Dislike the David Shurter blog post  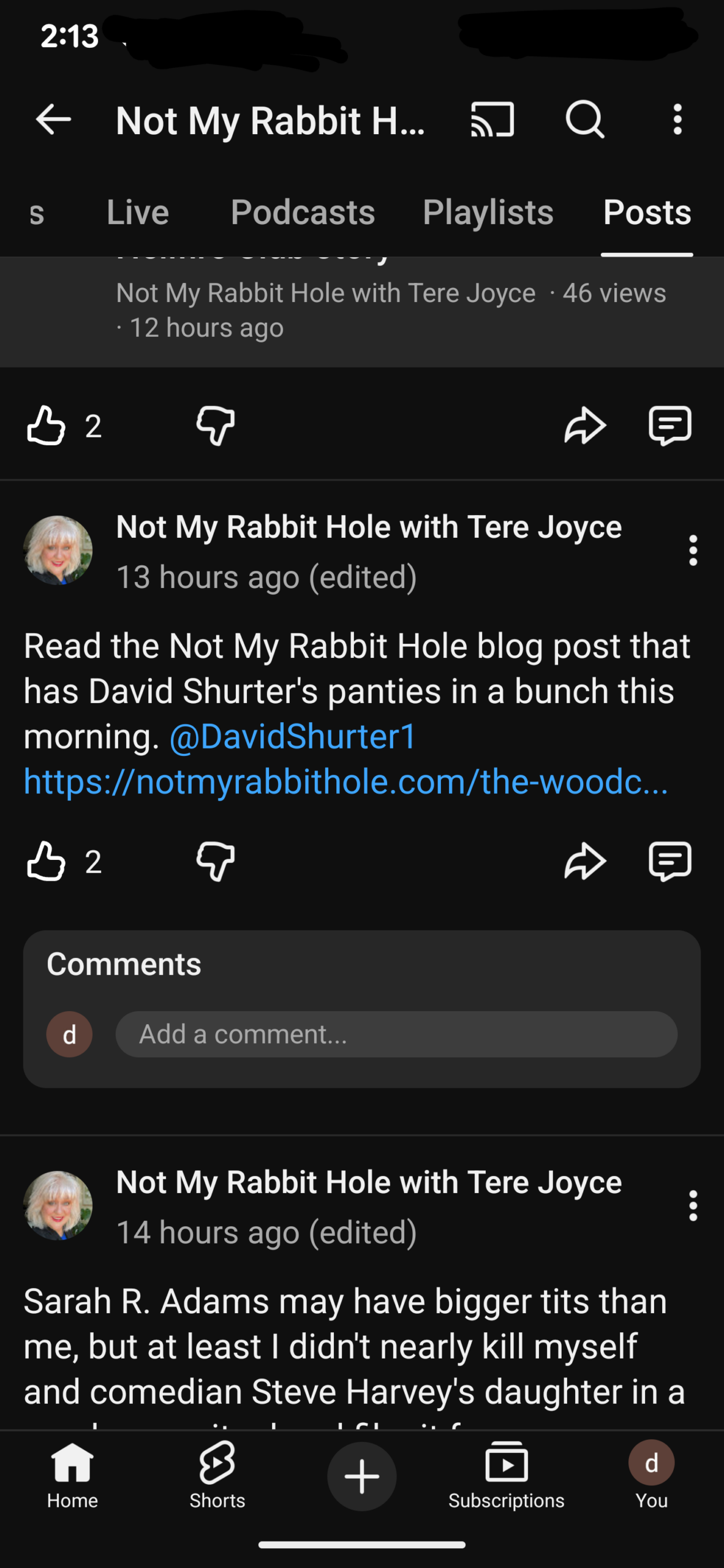pos(216,861)
